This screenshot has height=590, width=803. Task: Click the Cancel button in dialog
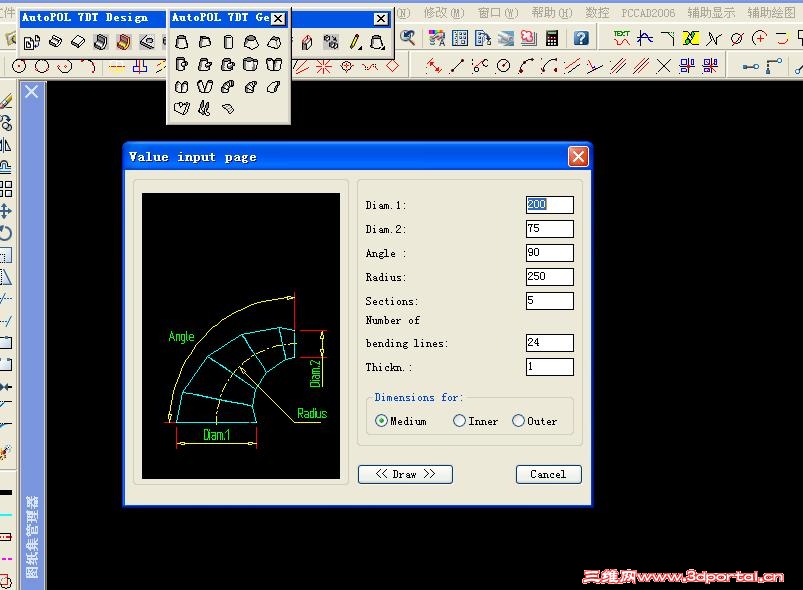coord(548,474)
